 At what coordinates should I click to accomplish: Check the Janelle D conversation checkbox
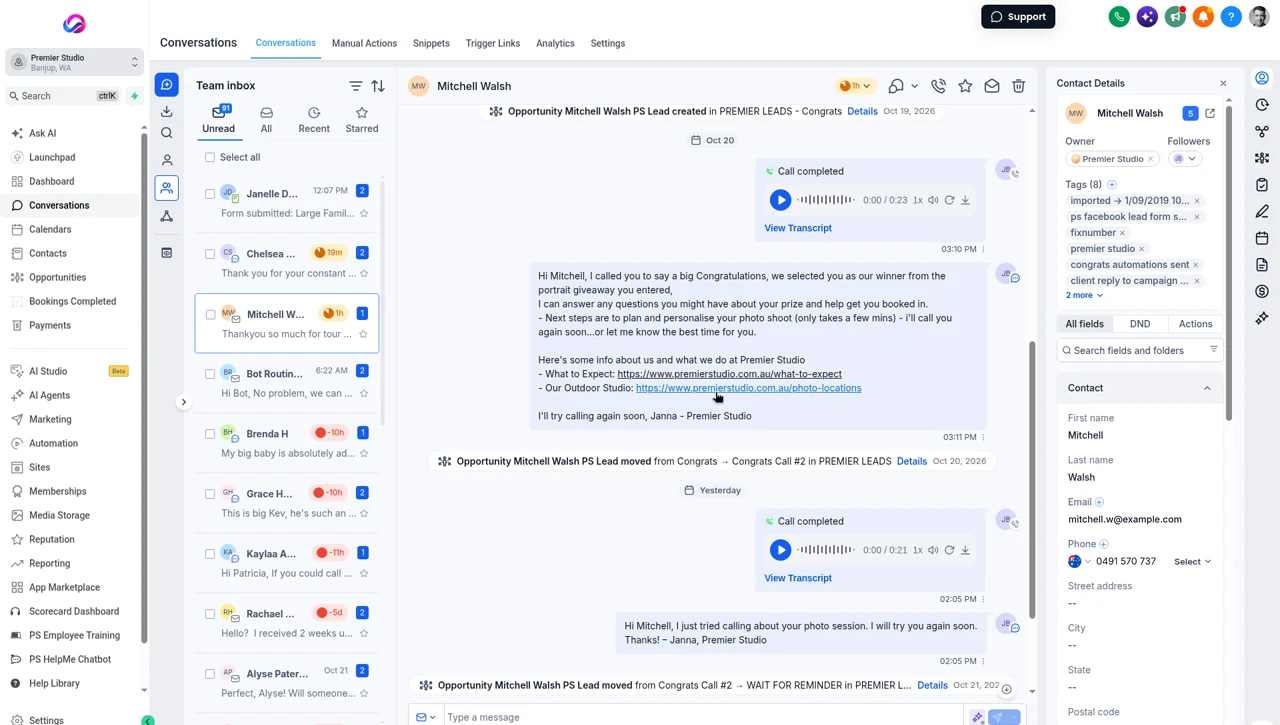tap(210, 194)
